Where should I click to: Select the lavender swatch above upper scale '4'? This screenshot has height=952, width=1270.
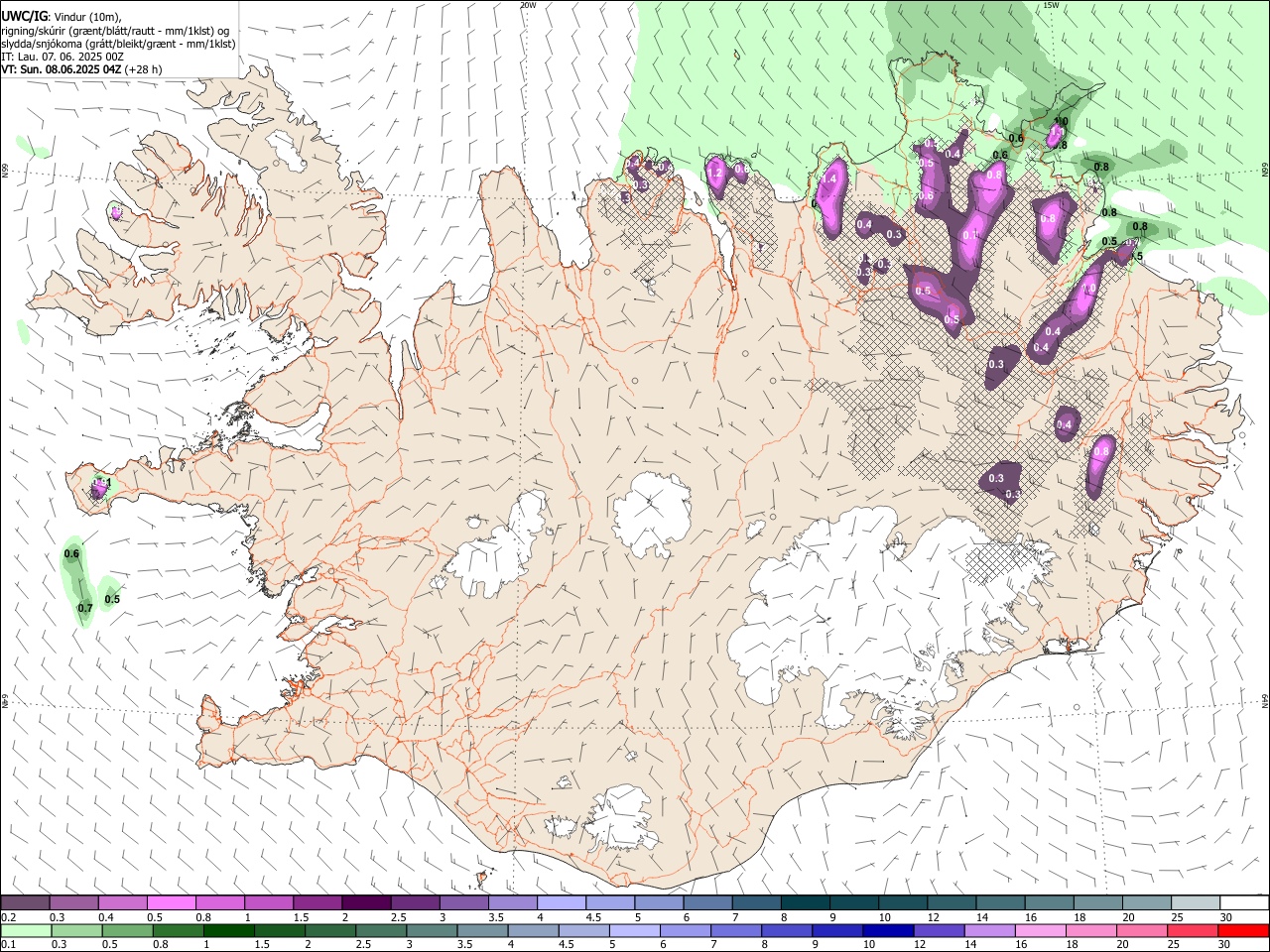[560, 902]
